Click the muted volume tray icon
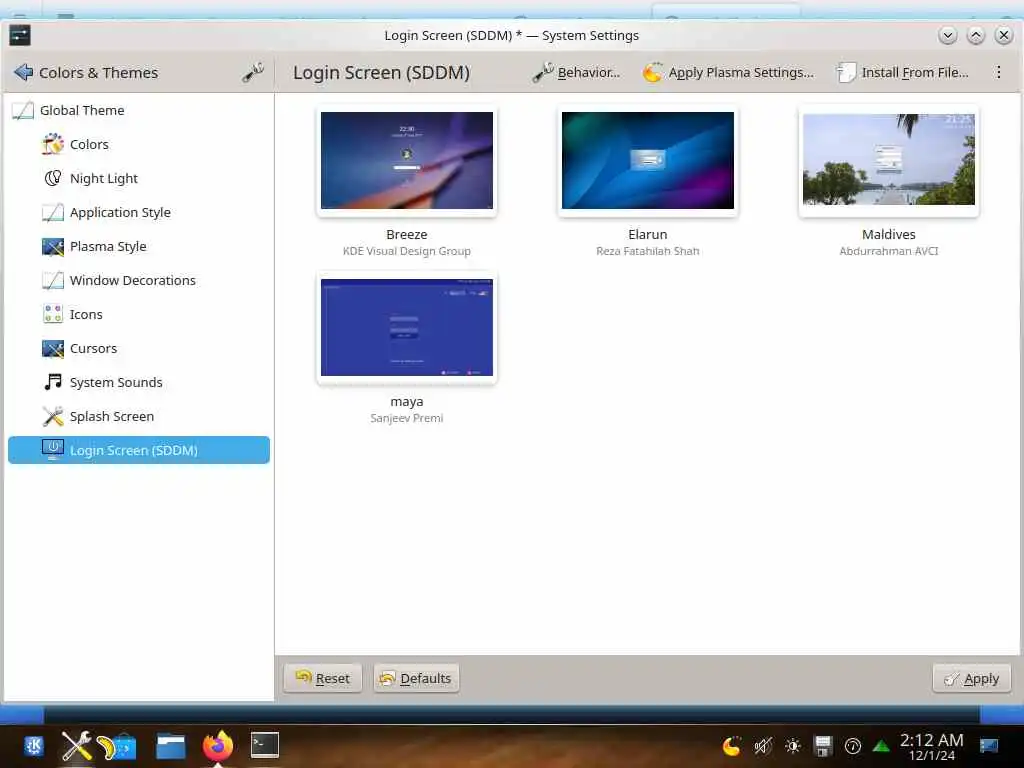 click(x=762, y=746)
